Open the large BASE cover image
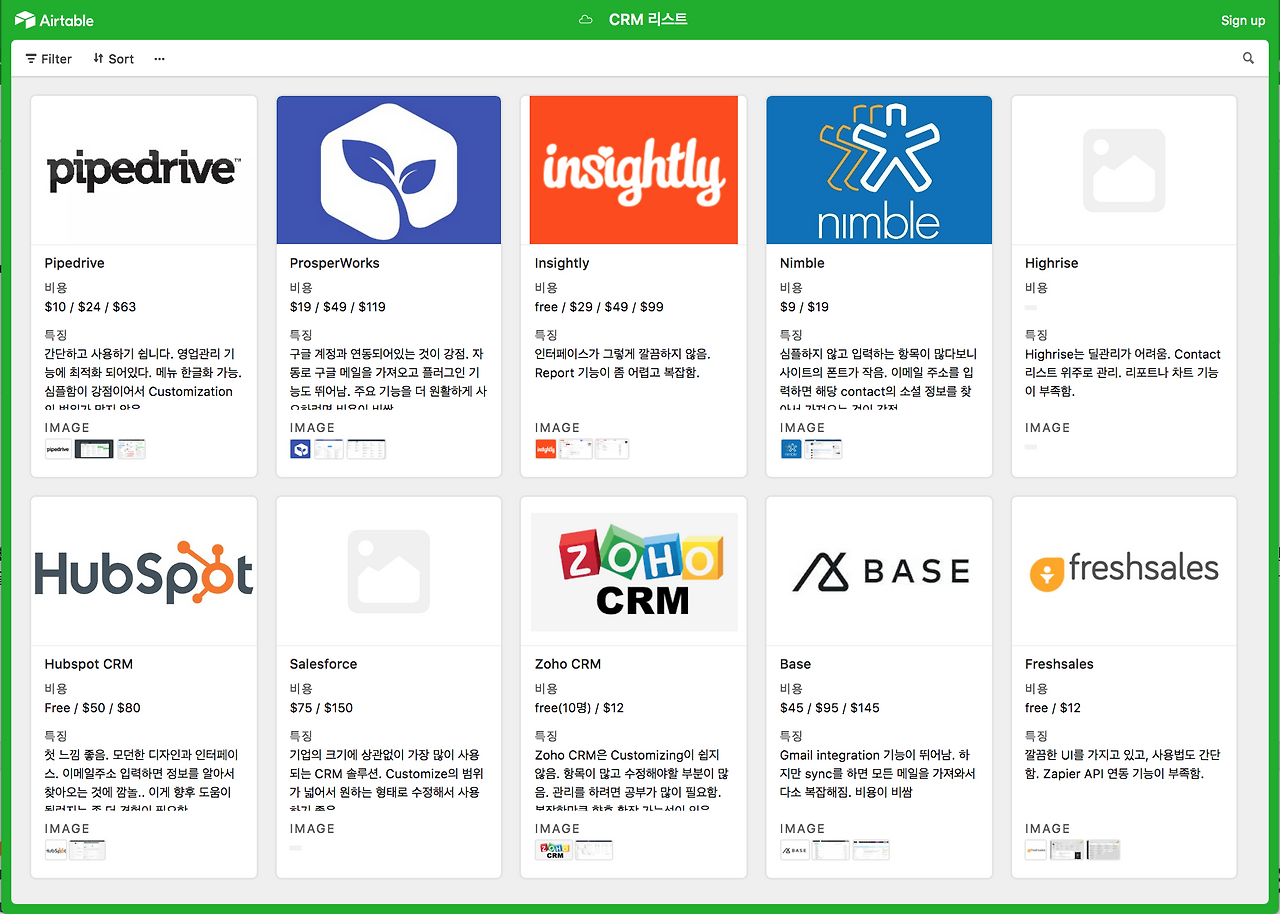 (x=879, y=571)
